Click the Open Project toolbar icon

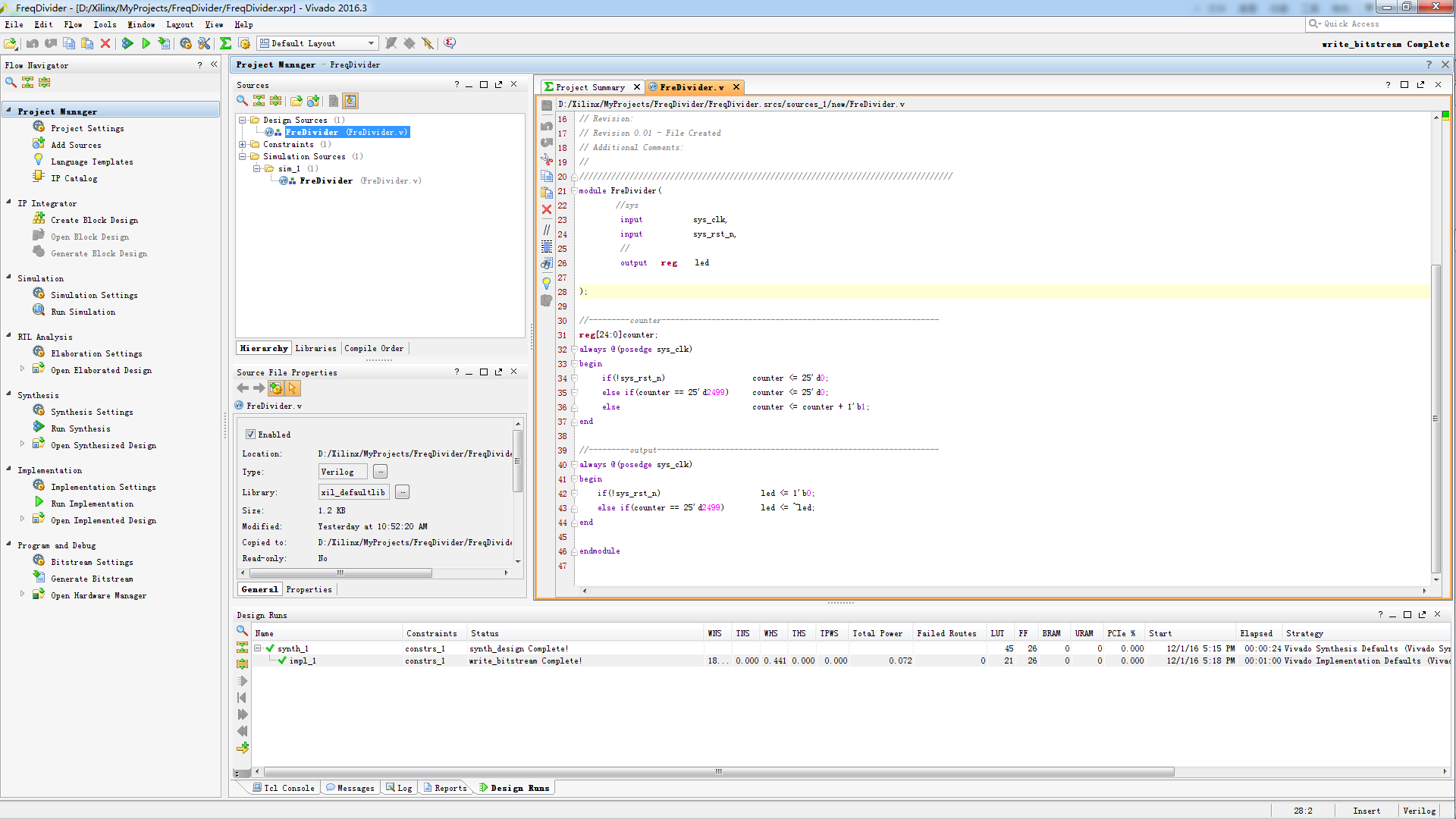click(11, 44)
